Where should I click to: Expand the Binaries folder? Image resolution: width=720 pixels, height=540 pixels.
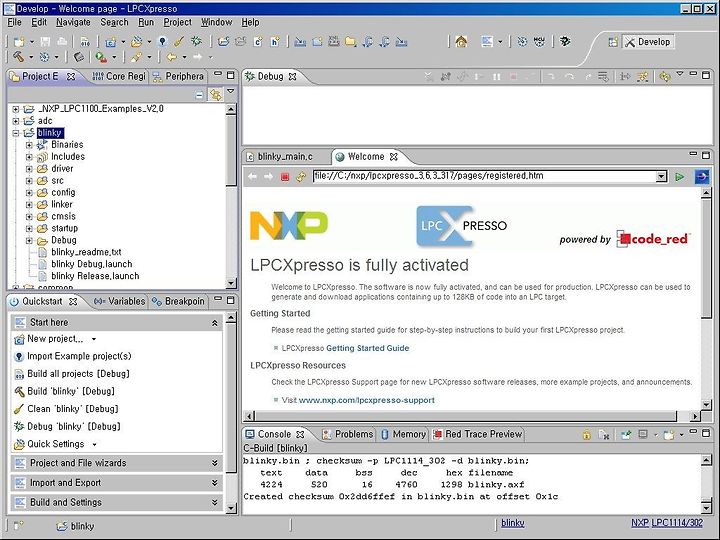pos(29,145)
